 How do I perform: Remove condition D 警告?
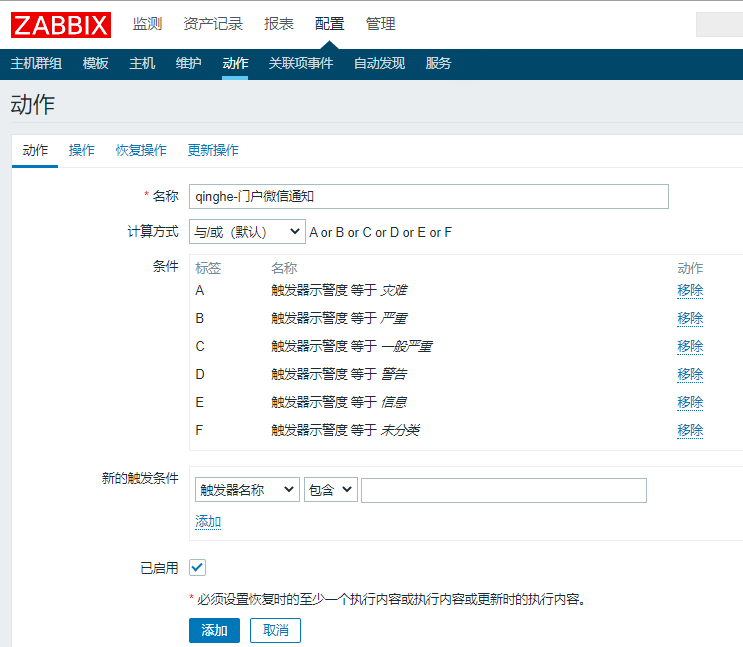pyautogui.click(x=690, y=374)
